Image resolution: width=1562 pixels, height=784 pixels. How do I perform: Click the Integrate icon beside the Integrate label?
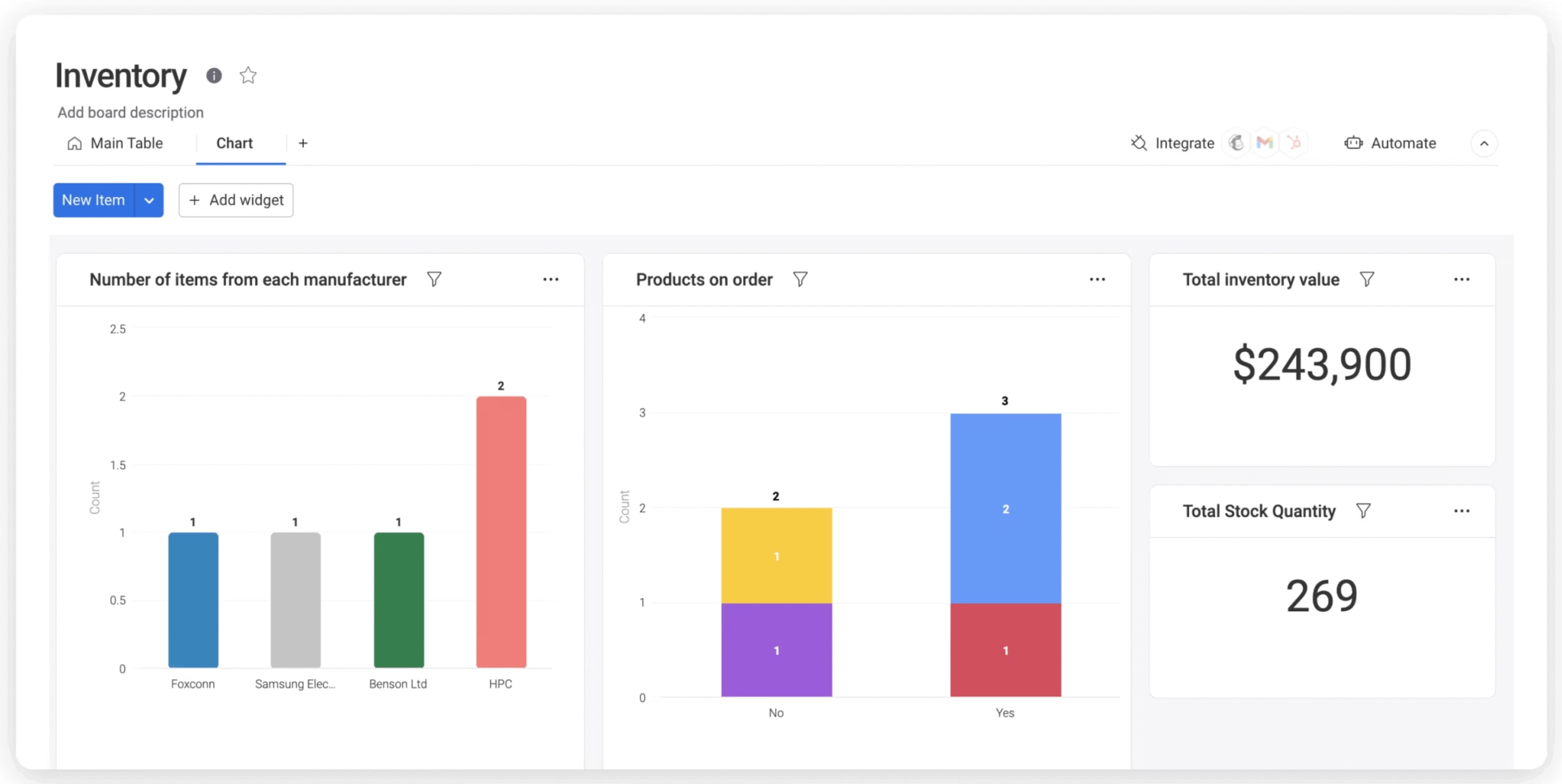point(1139,143)
